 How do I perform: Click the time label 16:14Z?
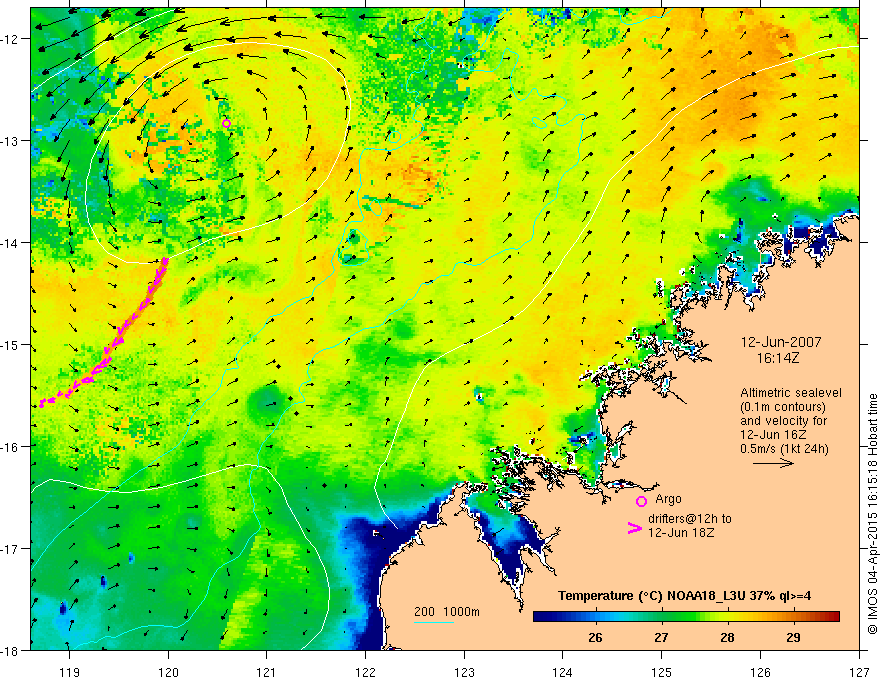[778, 357]
